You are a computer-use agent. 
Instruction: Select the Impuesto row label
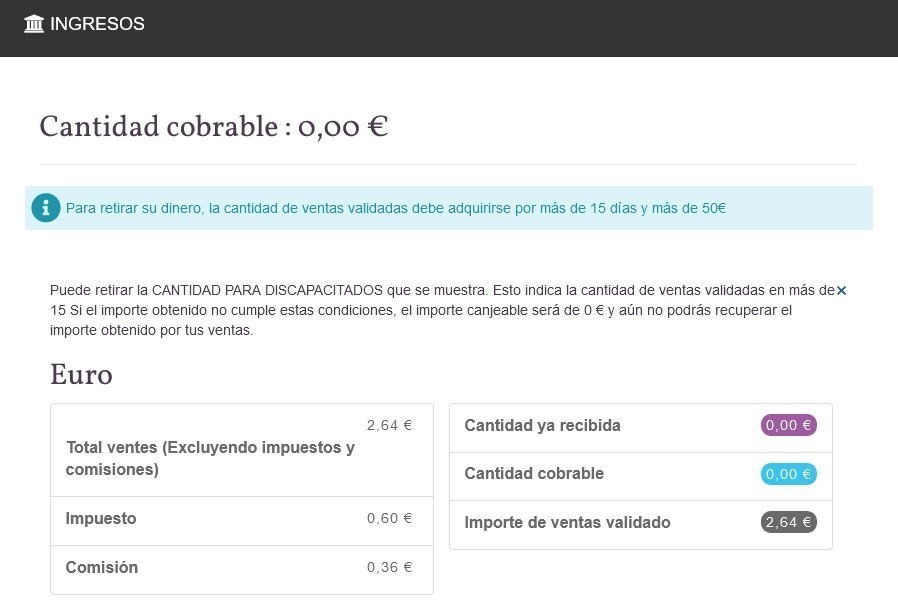101,519
